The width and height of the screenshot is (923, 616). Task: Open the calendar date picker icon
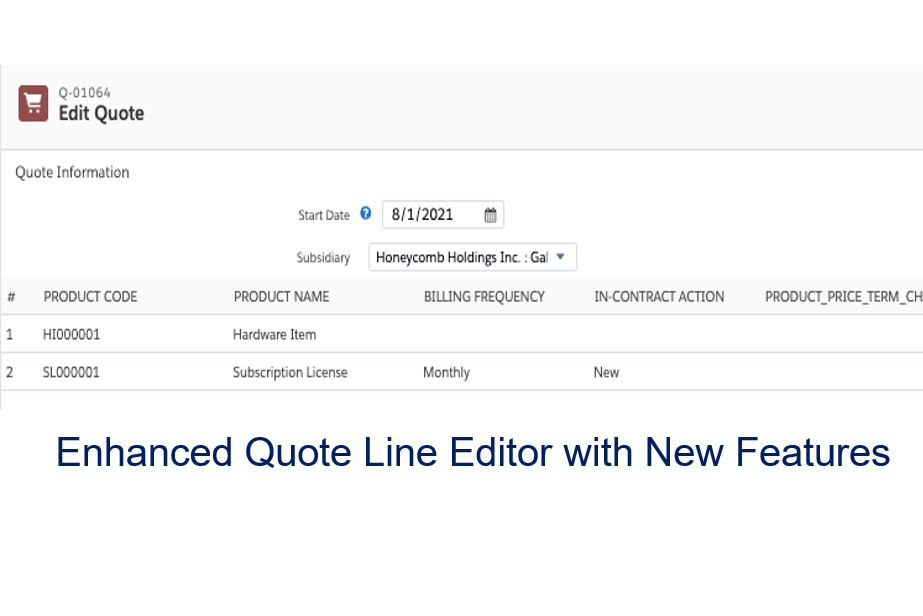tap(490, 215)
